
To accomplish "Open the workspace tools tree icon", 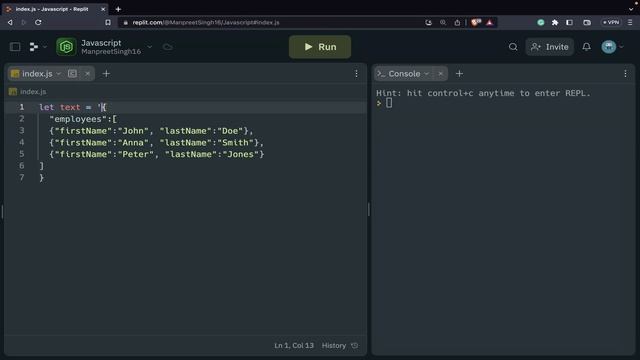I will point(34,47).
